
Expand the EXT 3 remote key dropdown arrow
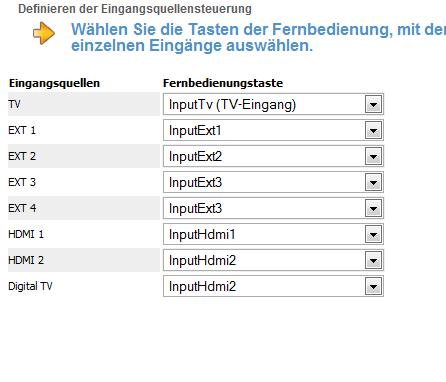[373, 183]
